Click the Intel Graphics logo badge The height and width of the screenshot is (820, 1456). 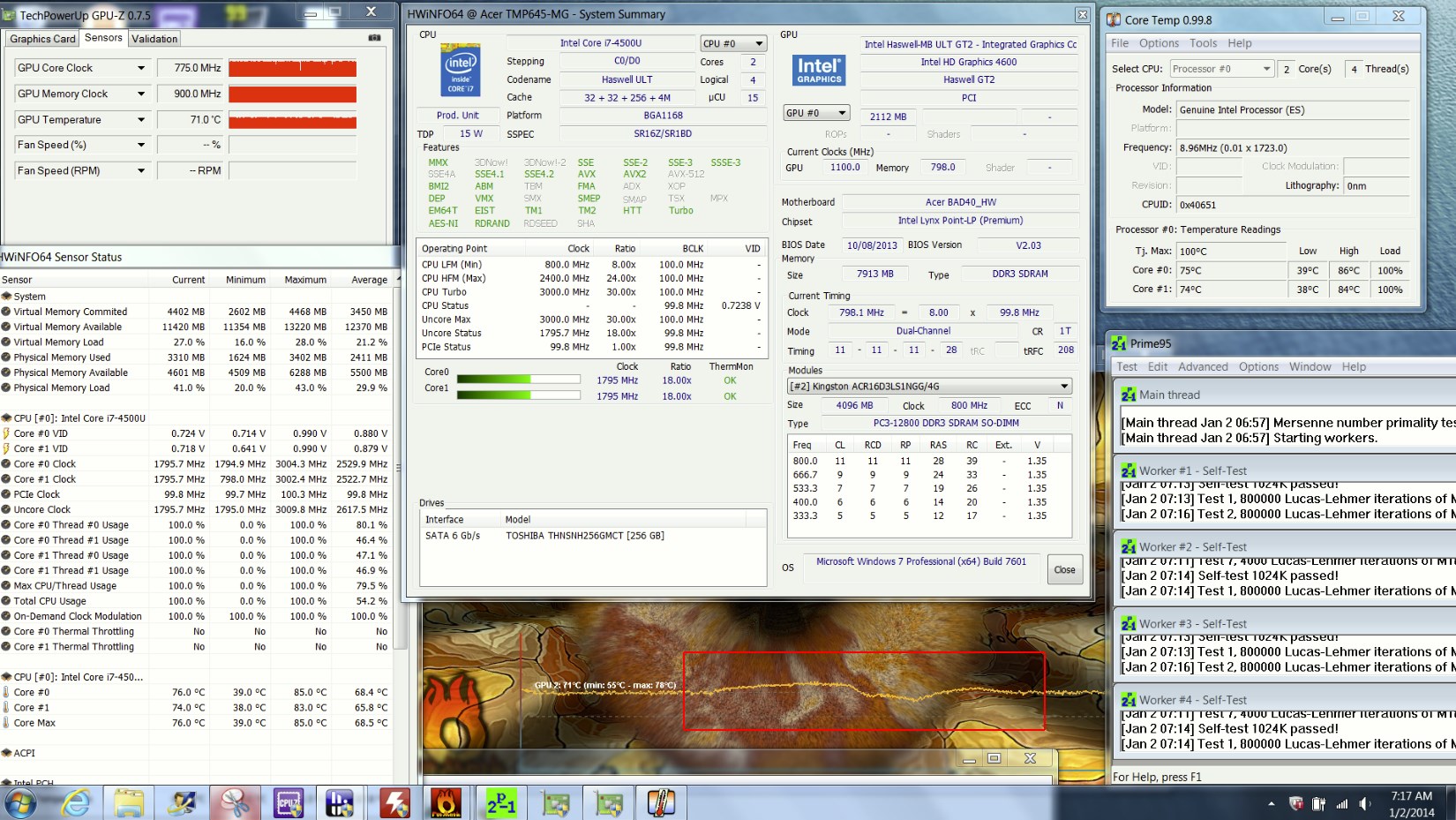point(819,70)
